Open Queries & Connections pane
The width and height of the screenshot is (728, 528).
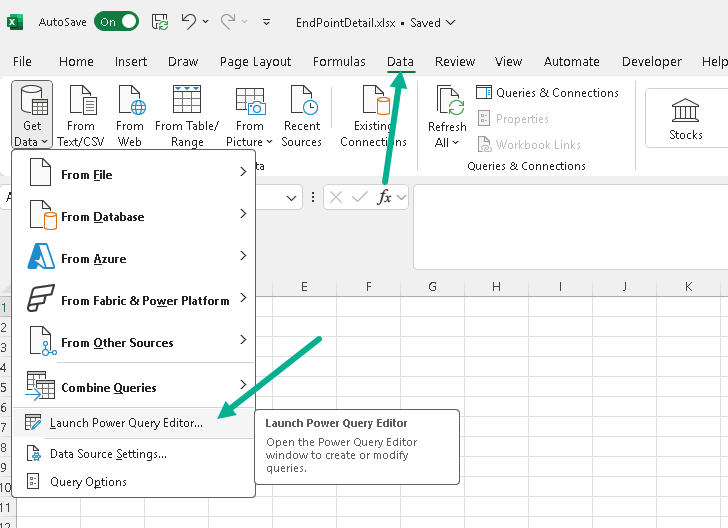click(x=547, y=93)
